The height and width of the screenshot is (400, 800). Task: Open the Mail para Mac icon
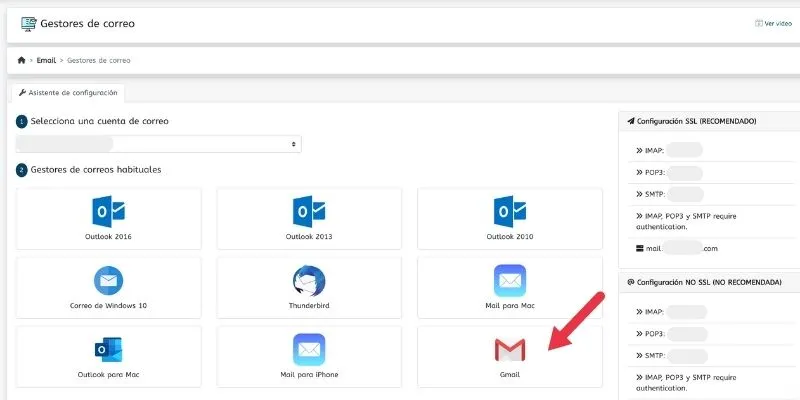click(x=510, y=281)
